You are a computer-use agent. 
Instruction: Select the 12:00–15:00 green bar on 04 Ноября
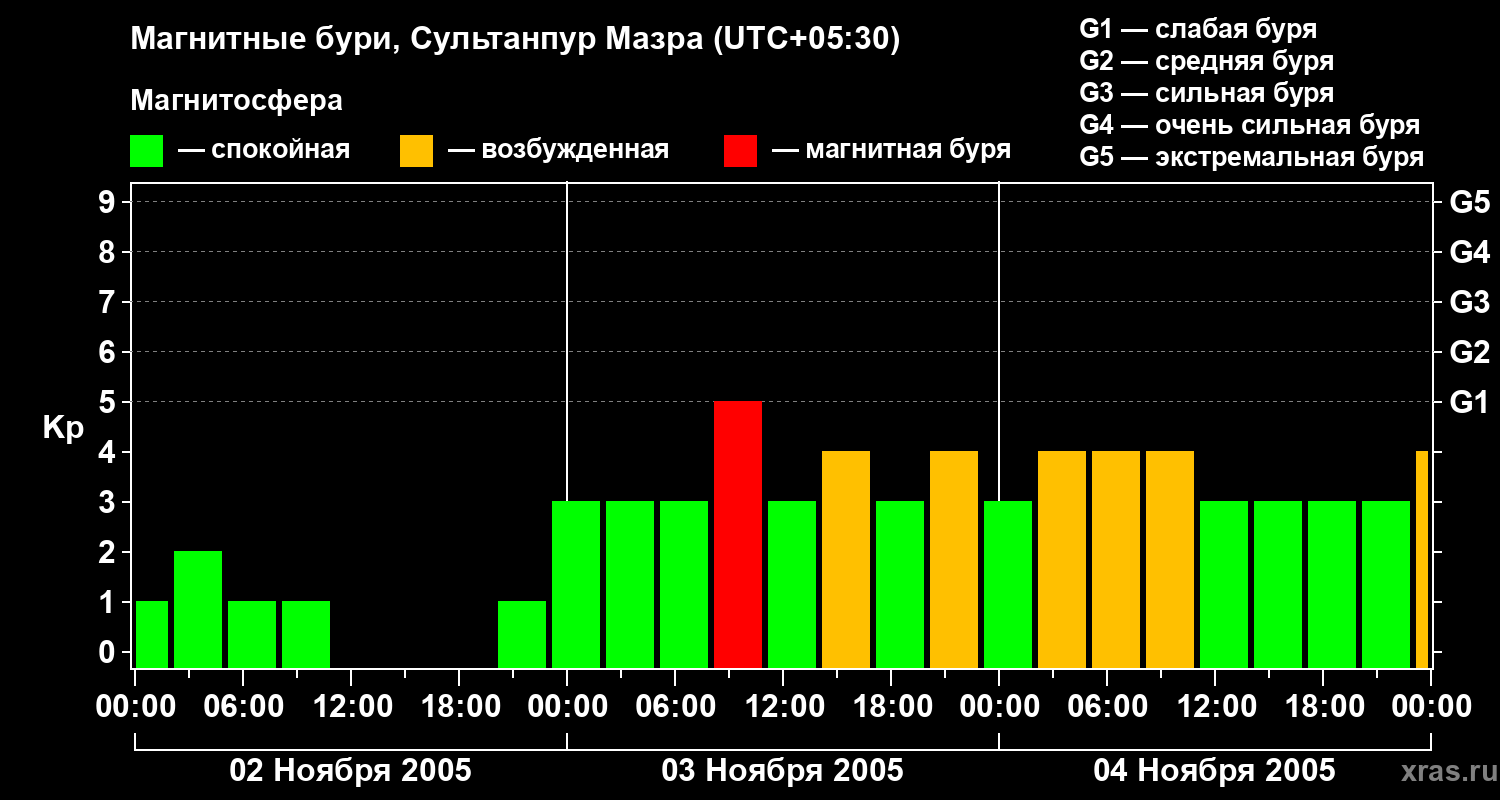[x=1224, y=585]
